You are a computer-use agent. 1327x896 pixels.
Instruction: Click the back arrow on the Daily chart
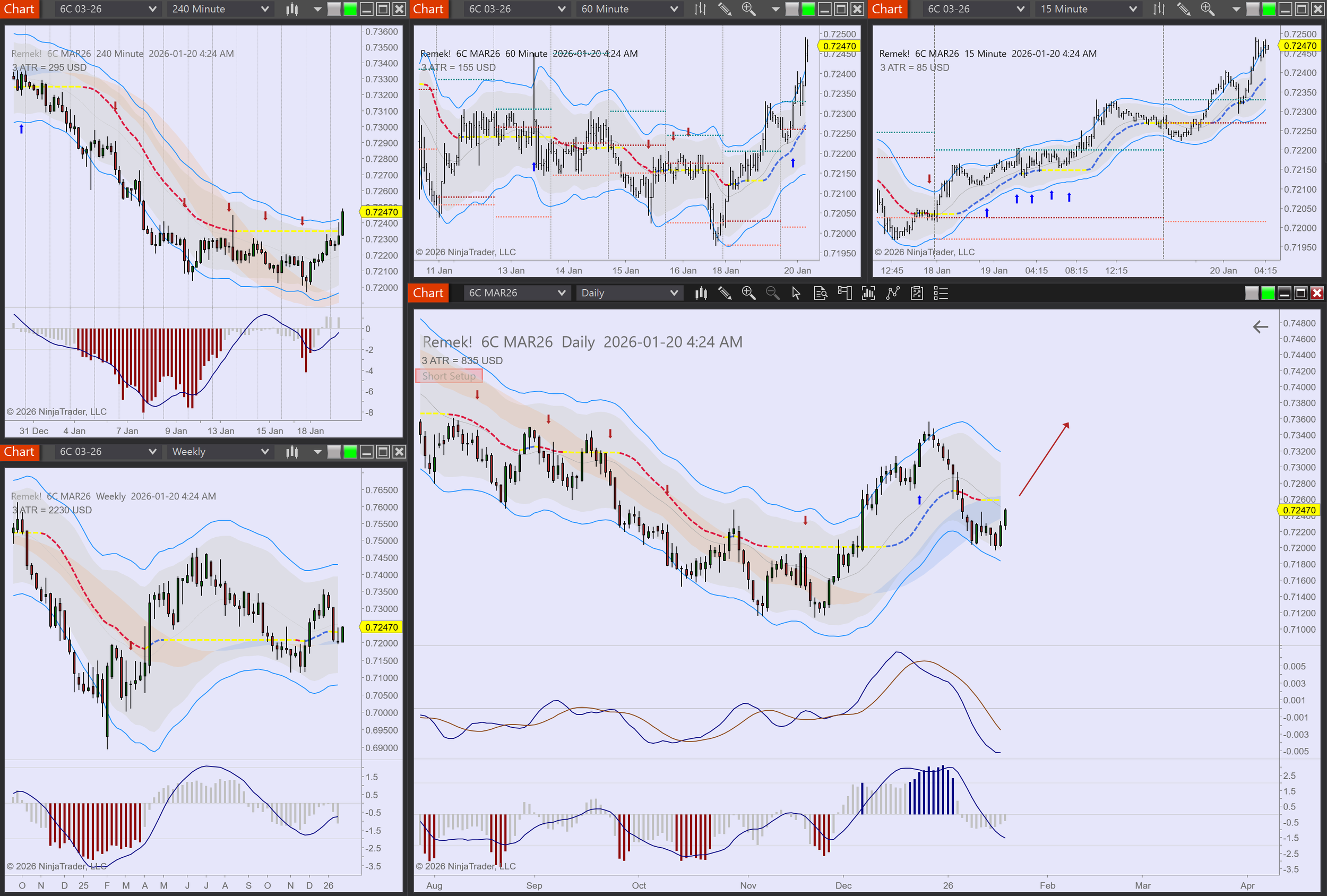[x=1260, y=326]
